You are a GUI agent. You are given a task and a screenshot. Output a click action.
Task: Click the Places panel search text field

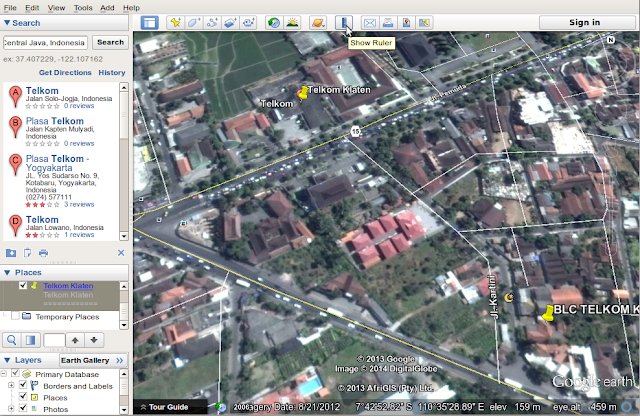point(54,340)
